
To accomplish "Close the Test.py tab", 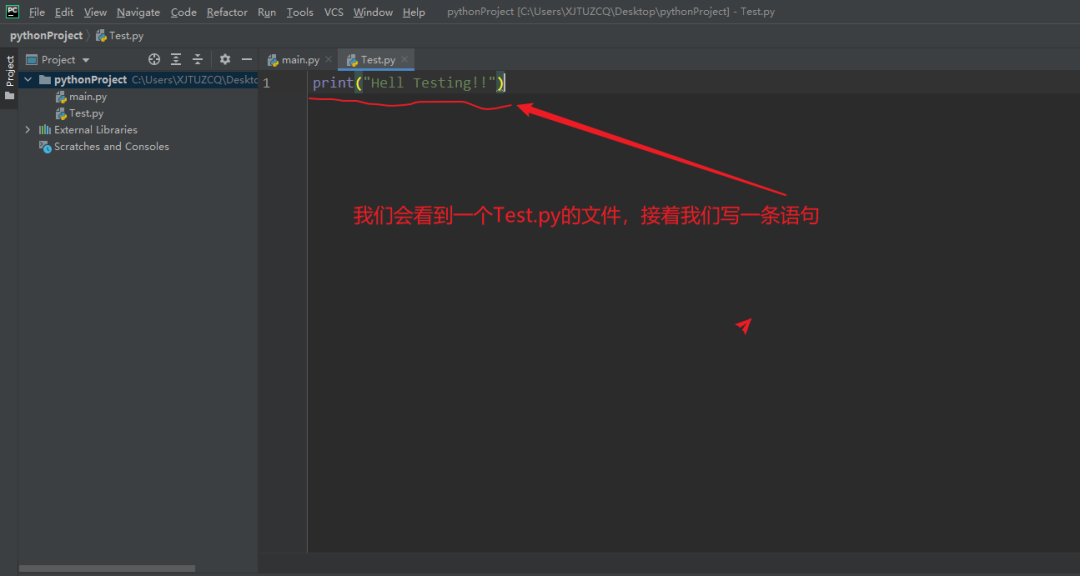I will 404,59.
